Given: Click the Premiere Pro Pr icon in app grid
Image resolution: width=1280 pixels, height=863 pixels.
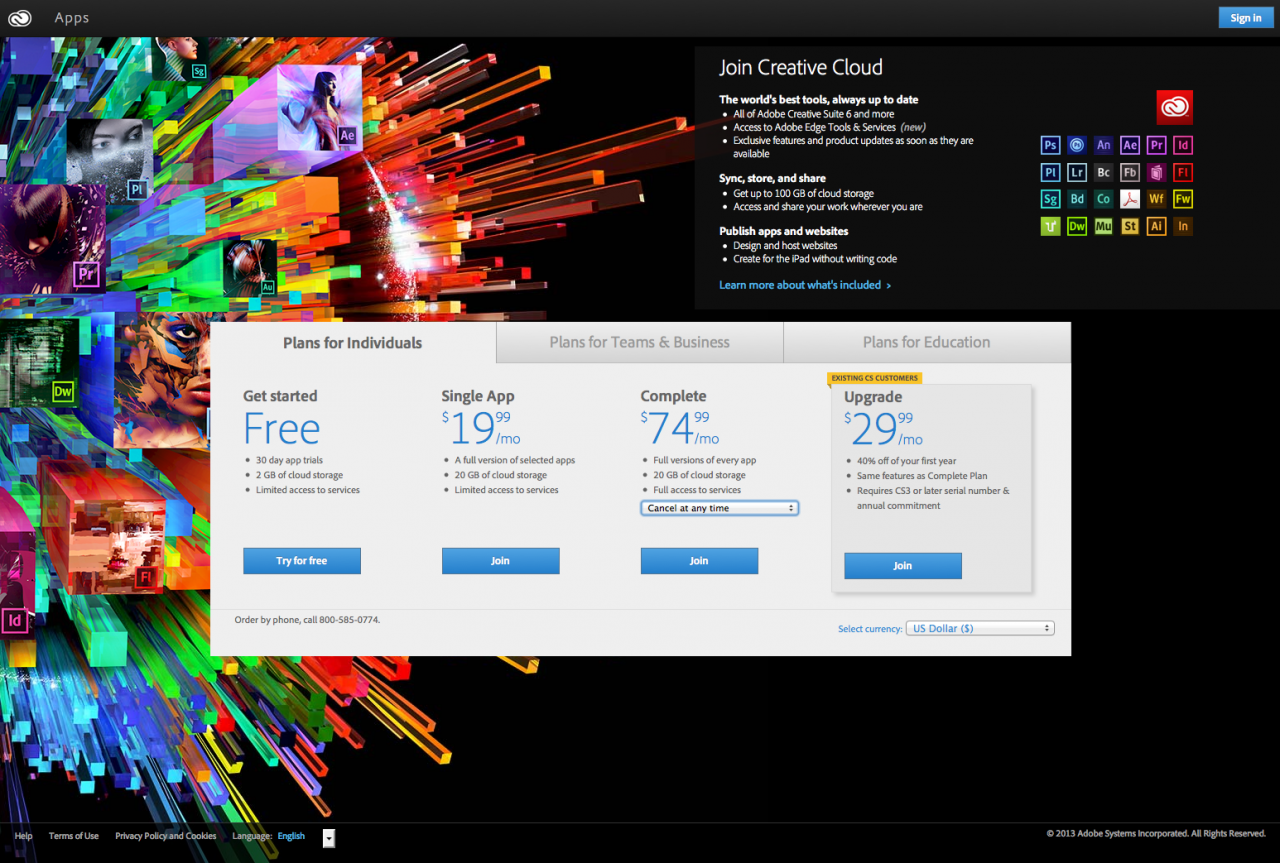Looking at the screenshot, I should pos(1156,145).
